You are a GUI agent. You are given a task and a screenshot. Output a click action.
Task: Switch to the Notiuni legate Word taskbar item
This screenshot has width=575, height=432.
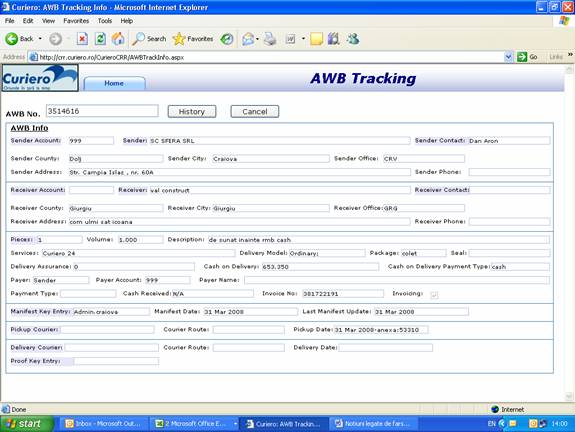tap(373, 424)
